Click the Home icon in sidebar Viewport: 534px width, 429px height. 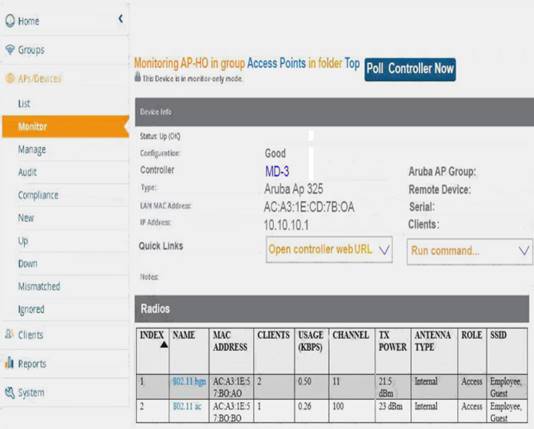[x=10, y=20]
